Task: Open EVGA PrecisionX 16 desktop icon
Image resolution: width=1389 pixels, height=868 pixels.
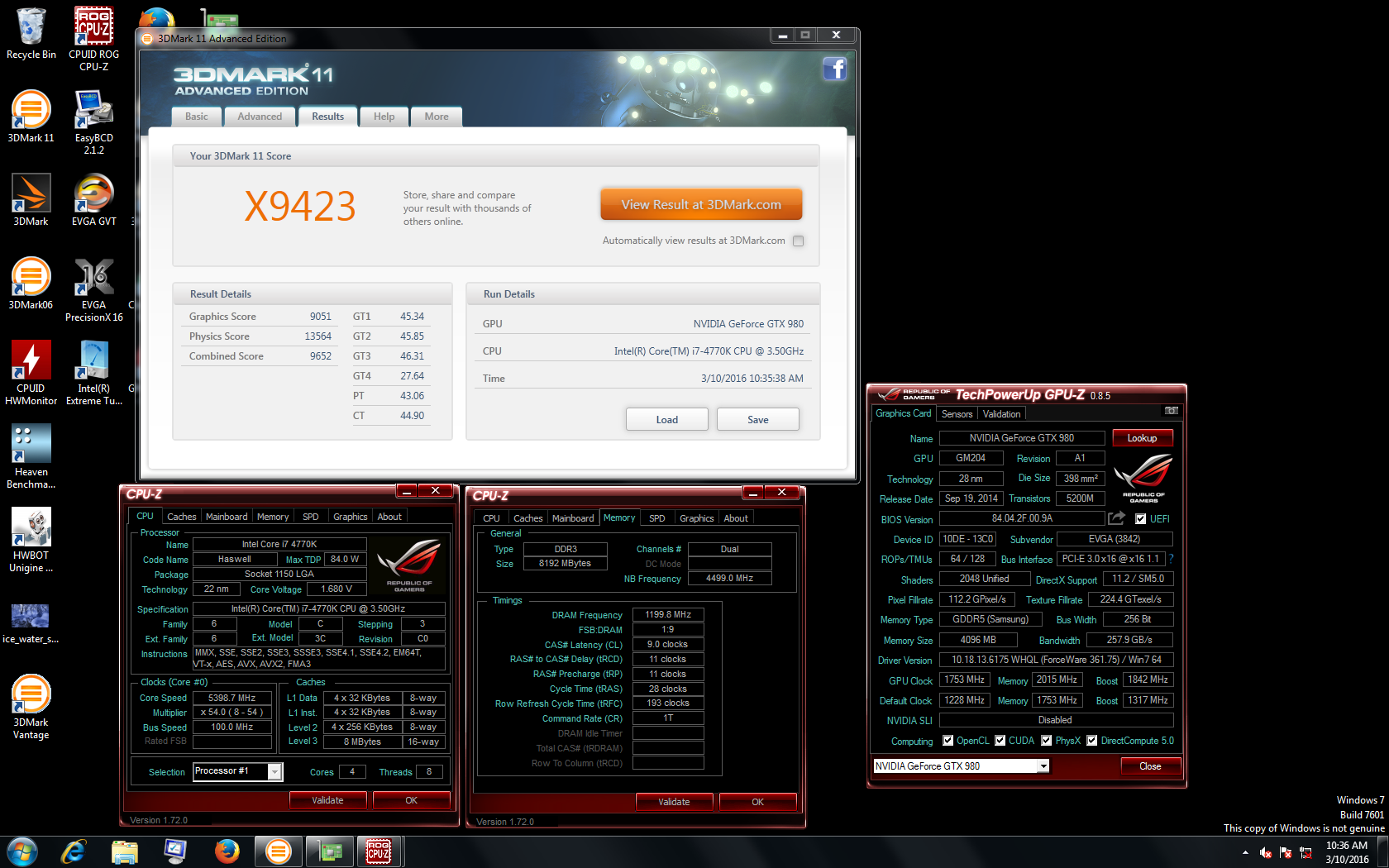Action: (x=93, y=289)
